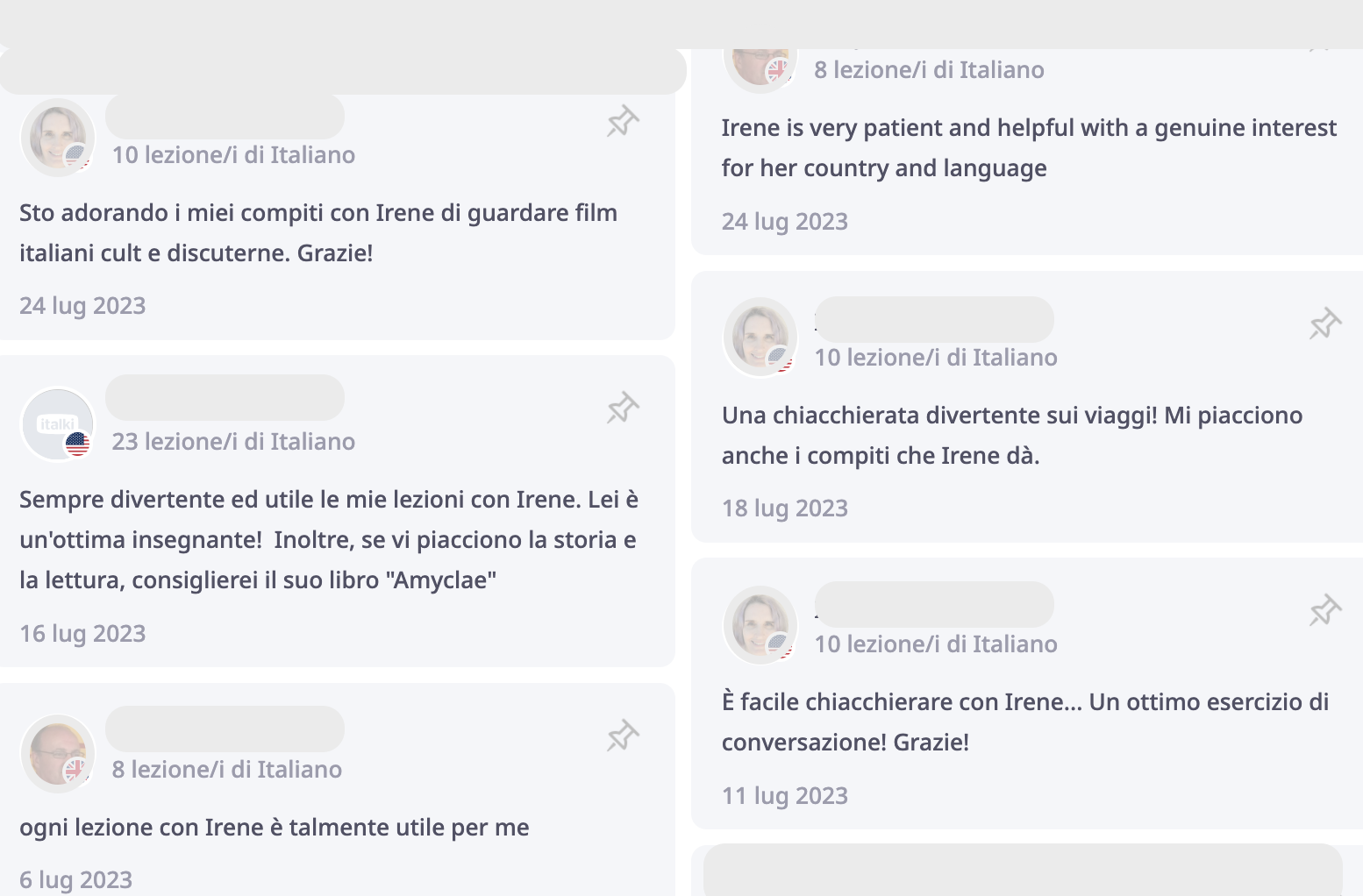Image resolution: width=1363 pixels, height=896 pixels.
Task: Open reviewer avatar on the 11 lug 2023 review
Action: [760, 624]
